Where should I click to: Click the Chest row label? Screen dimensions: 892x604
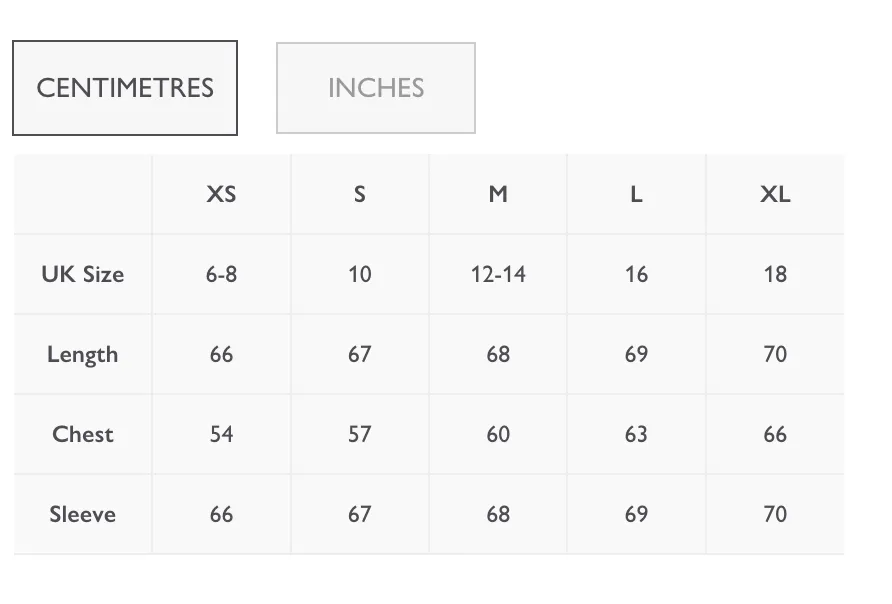click(x=82, y=435)
